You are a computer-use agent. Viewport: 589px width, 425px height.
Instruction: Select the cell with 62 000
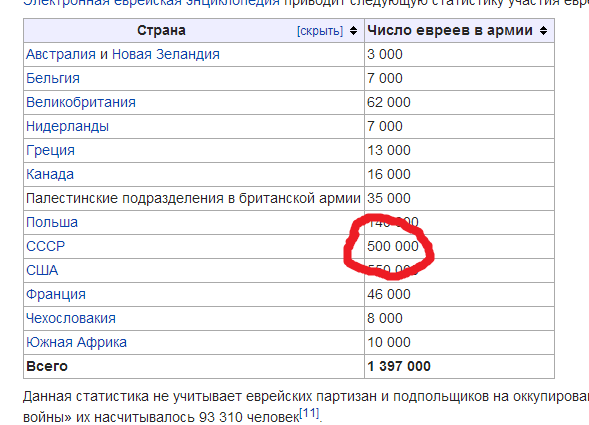(x=459, y=102)
